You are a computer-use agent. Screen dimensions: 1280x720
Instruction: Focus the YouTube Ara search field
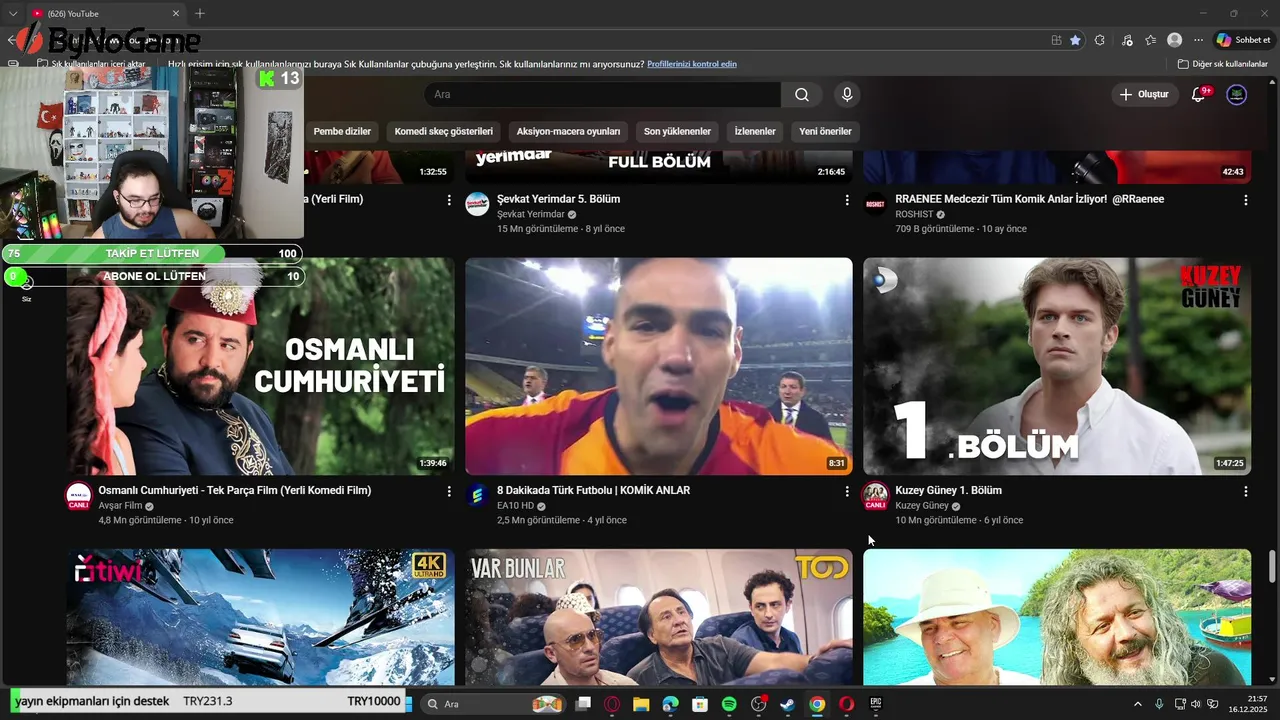(603, 94)
